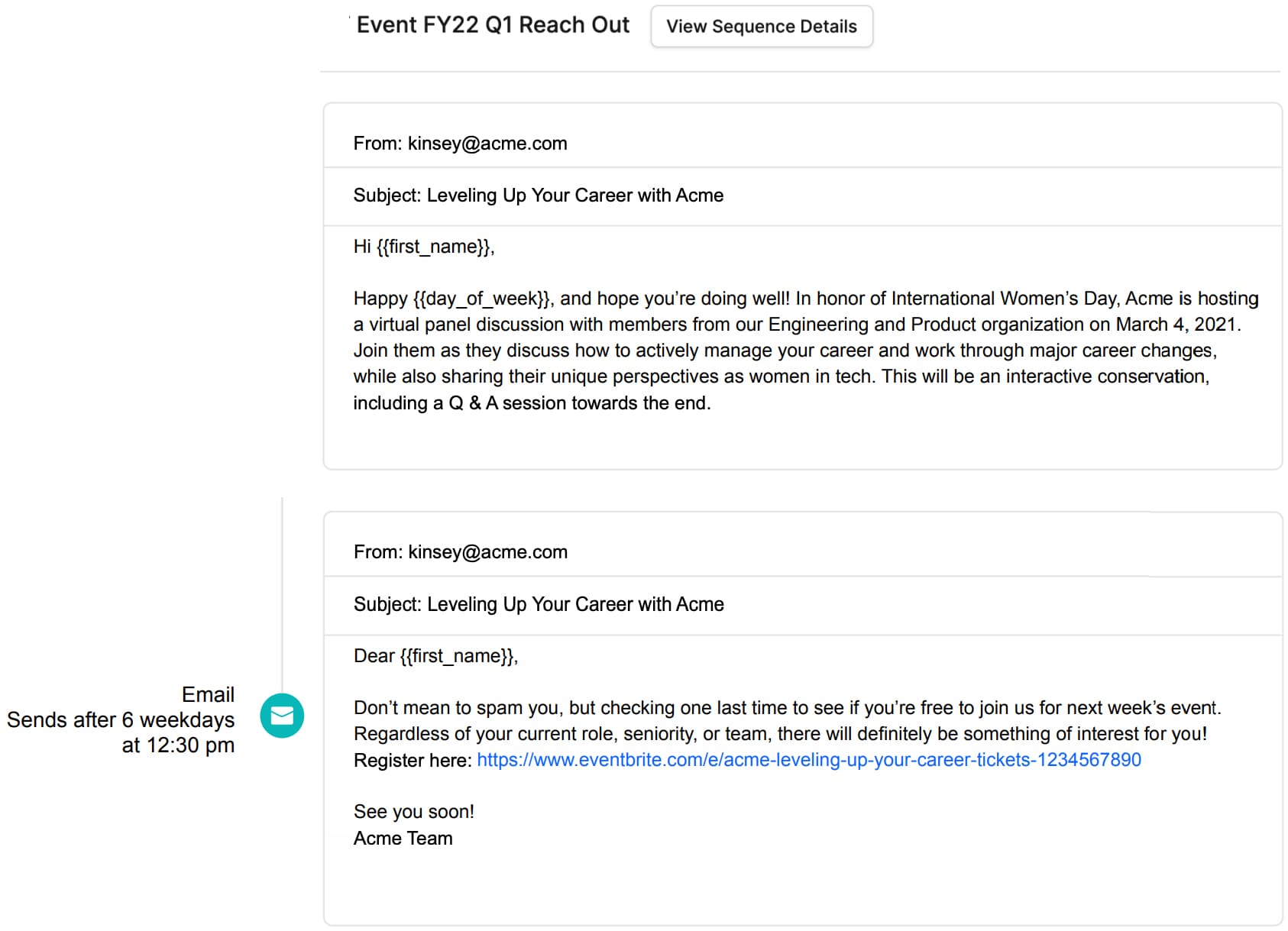The image size is (1288, 931).
Task: Click the "Dear {{first_name}}" greeting
Action: click(x=435, y=656)
